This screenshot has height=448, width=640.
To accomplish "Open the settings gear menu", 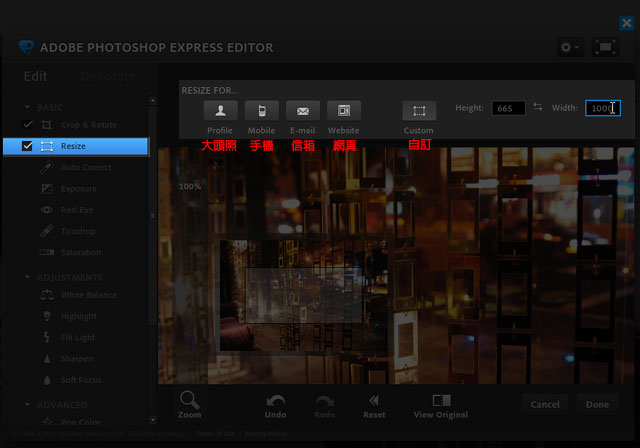I will pyautogui.click(x=570, y=47).
